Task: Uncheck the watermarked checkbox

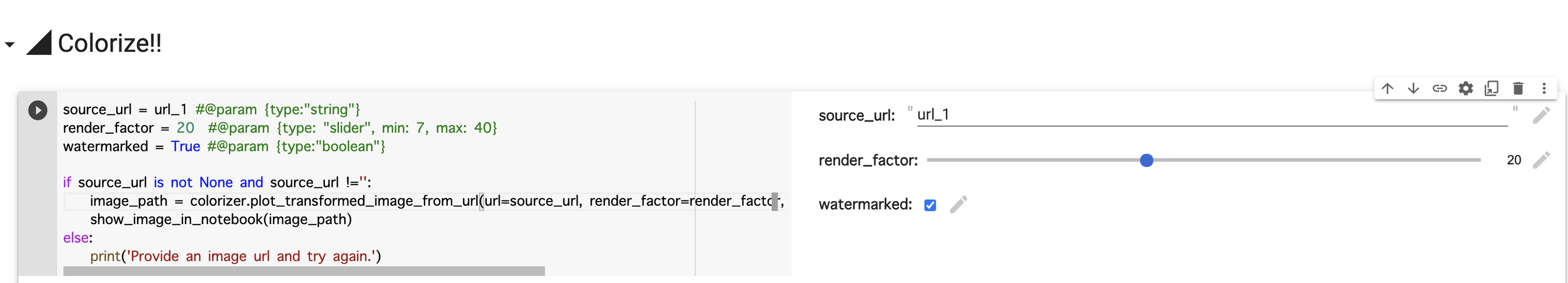Action: (x=930, y=205)
